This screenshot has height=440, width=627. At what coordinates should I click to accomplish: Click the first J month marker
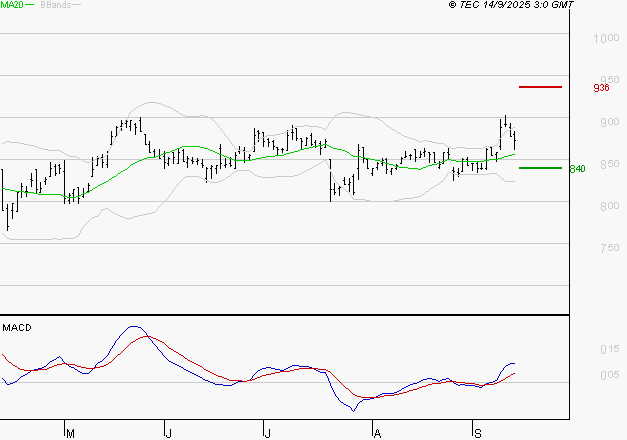tap(169, 433)
